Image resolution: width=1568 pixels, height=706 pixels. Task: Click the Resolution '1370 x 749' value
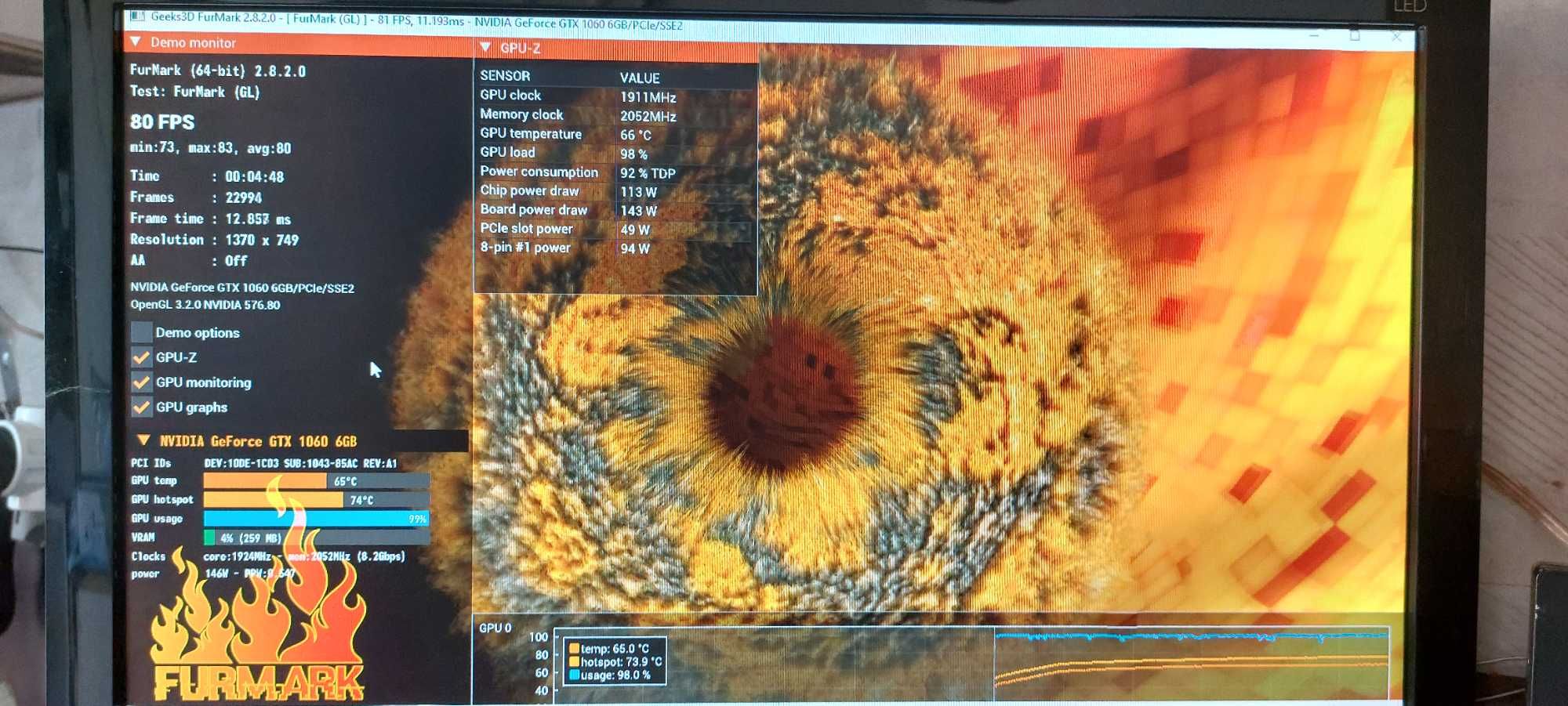262,241
